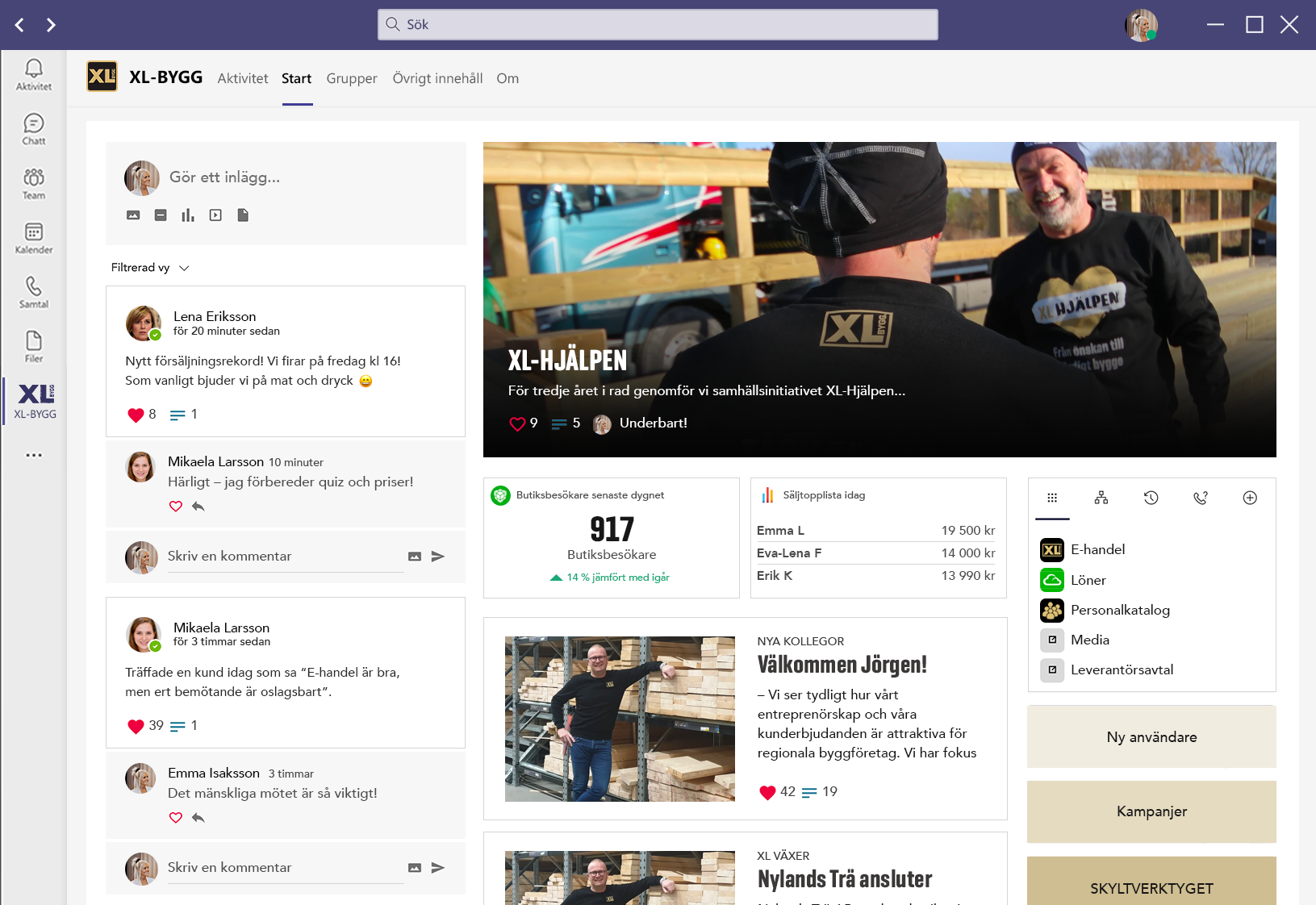Like the XL-Hjälpen banner post
The width and height of the screenshot is (1316, 905).
point(517,423)
